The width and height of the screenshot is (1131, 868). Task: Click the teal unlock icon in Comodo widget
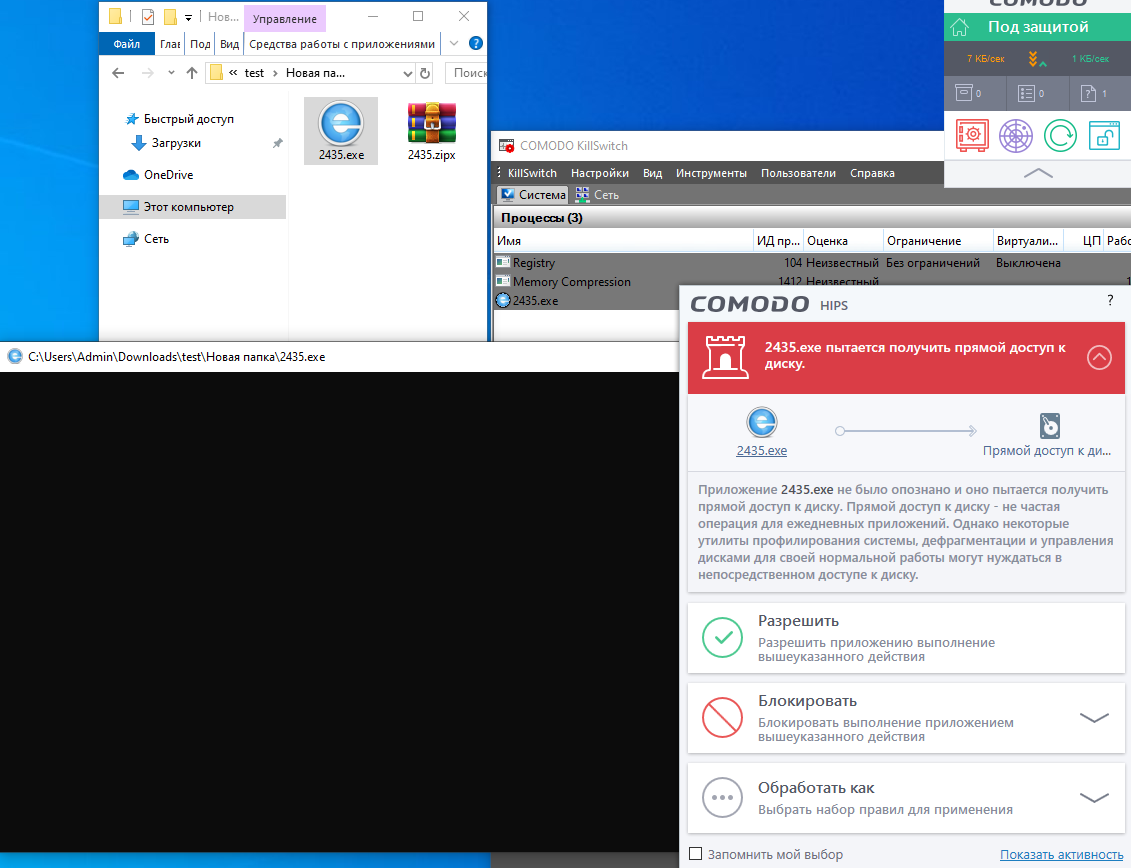[1104, 136]
